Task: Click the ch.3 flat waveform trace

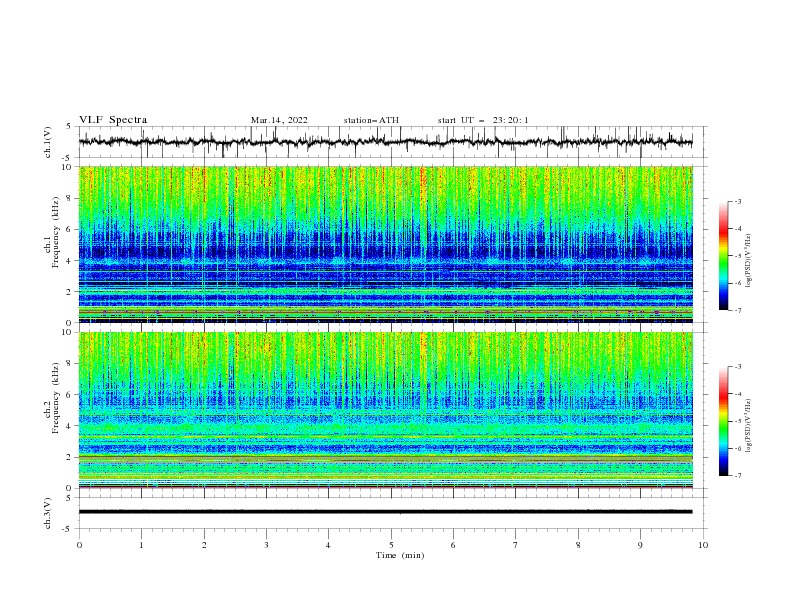Action: coord(386,512)
